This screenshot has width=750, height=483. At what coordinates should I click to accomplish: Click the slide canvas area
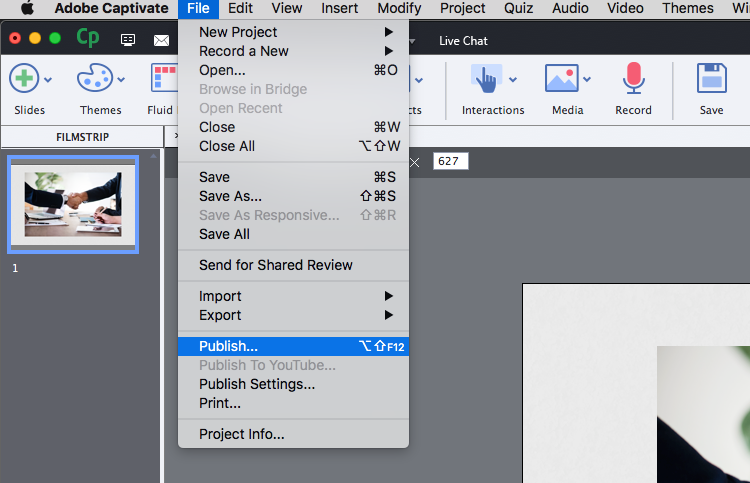click(636, 383)
